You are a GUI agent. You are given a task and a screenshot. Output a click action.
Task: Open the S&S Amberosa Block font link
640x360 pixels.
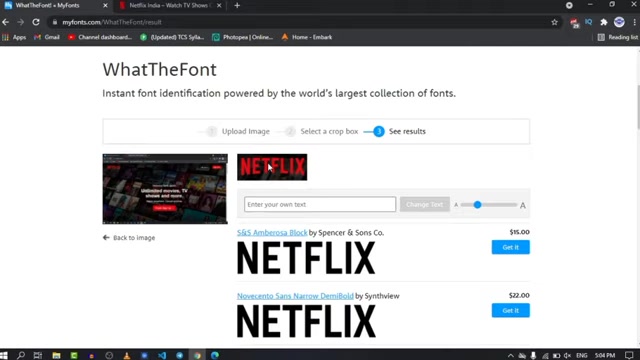click(272, 233)
